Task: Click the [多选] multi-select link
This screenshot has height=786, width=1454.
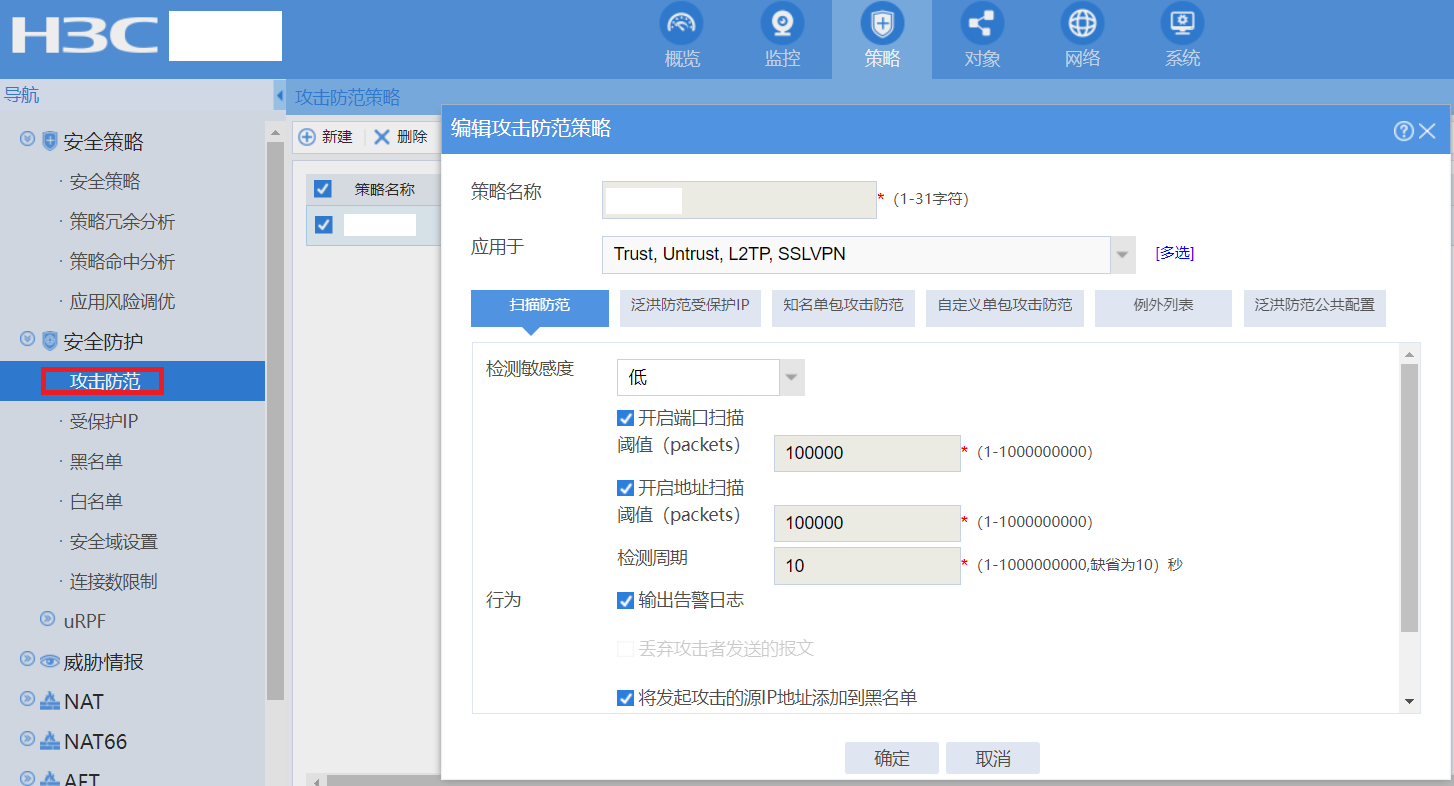Action: click(1174, 253)
